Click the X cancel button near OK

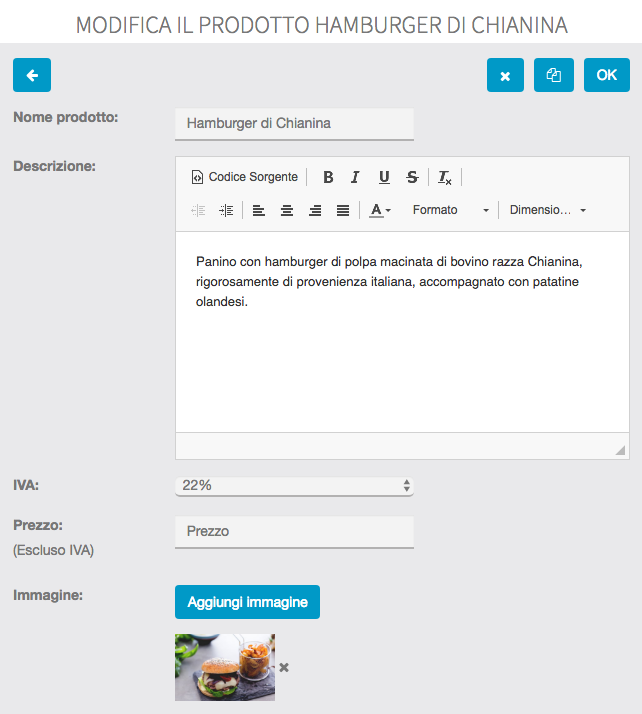pos(505,75)
